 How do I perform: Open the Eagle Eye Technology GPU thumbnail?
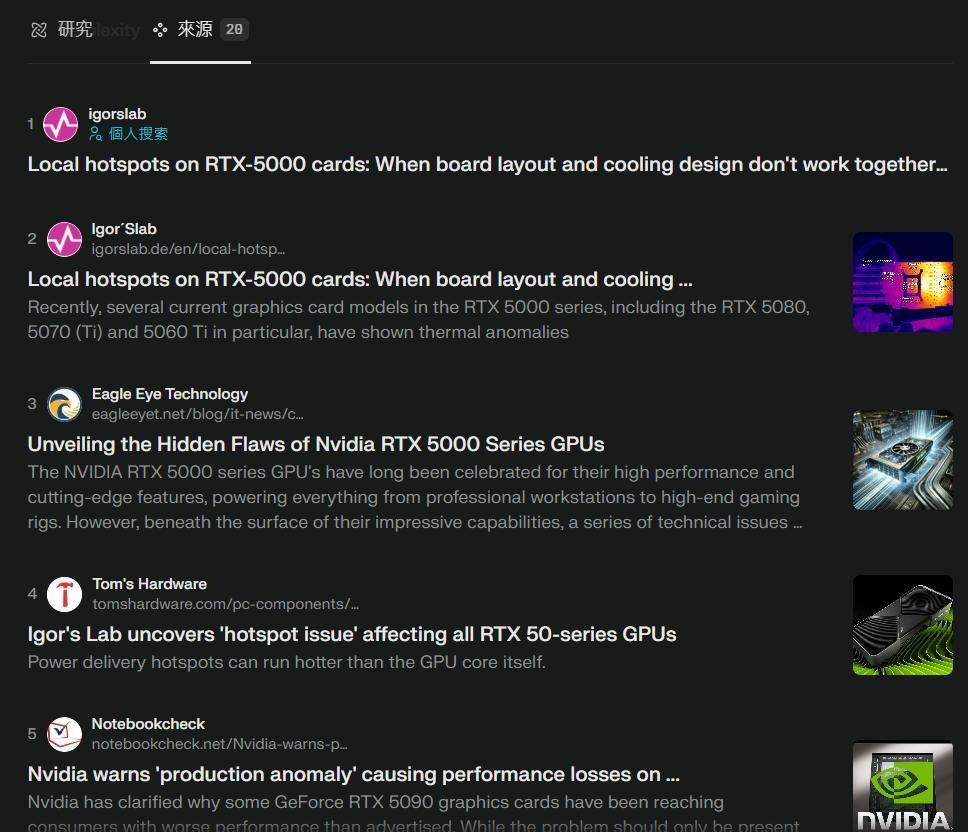click(x=903, y=460)
